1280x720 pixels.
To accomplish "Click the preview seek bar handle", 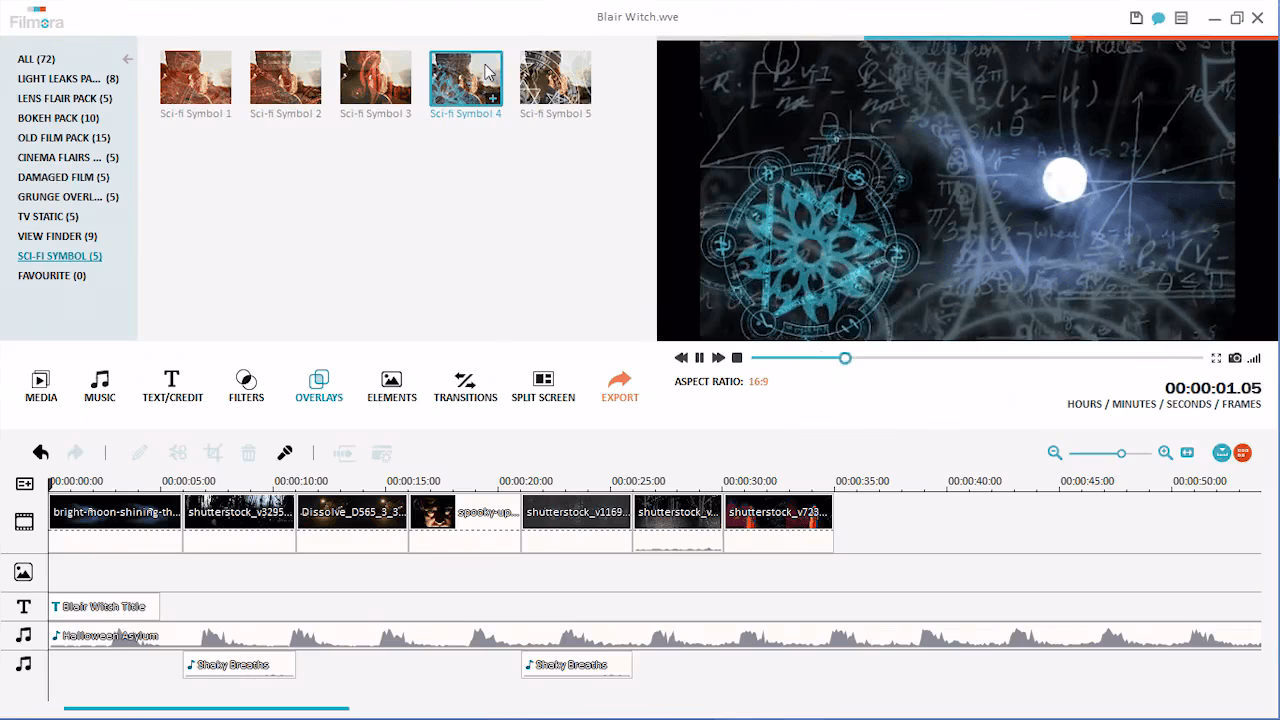I will 845,358.
